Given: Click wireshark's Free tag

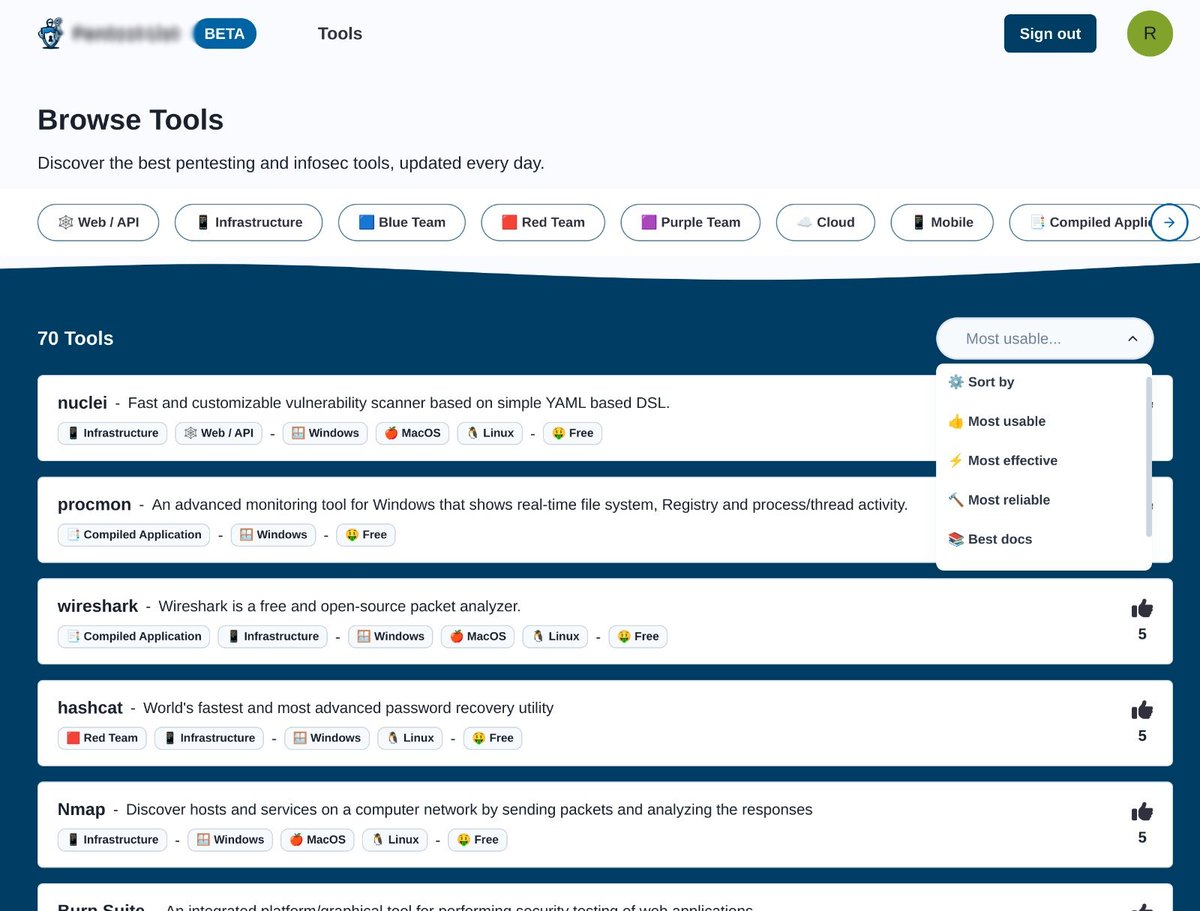Looking at the screenshot, I should coord(638,636).
